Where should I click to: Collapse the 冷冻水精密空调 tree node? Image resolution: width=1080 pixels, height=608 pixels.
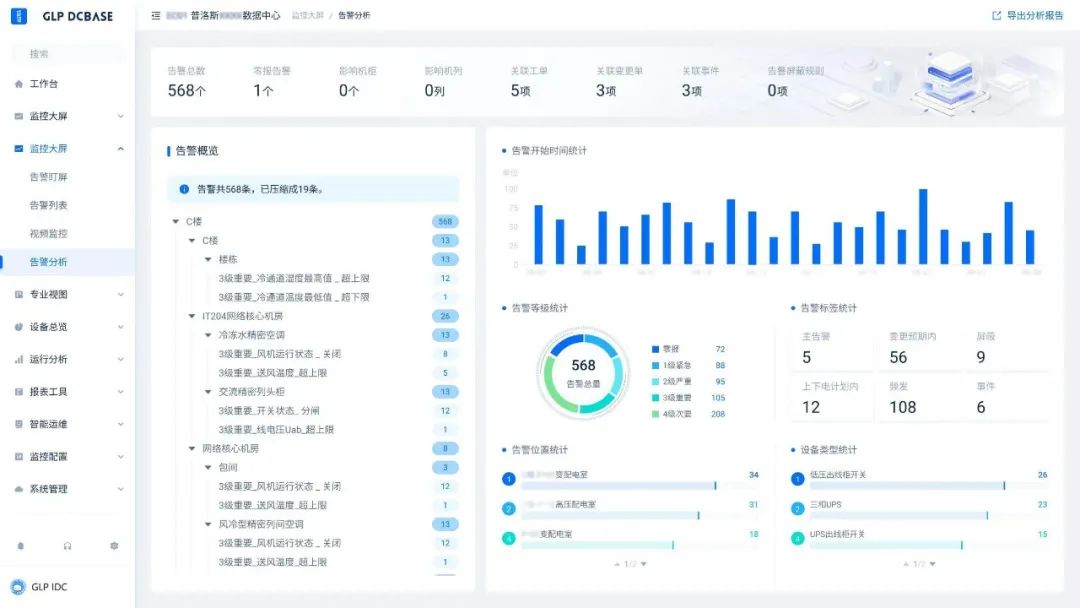pos(208,335)
